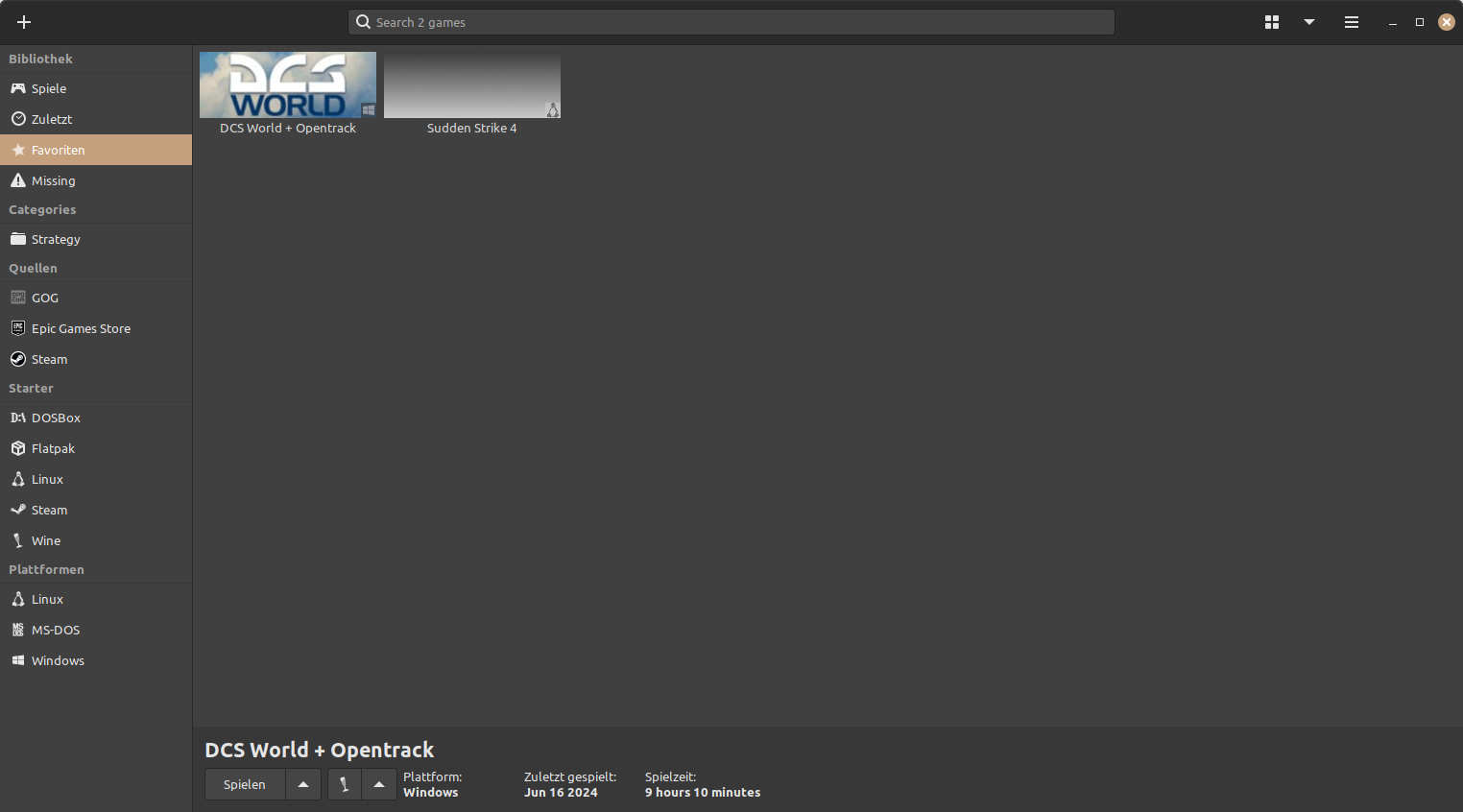1463x812 pixels.
Task: Select the GOG source
Action: pos(96,298)
